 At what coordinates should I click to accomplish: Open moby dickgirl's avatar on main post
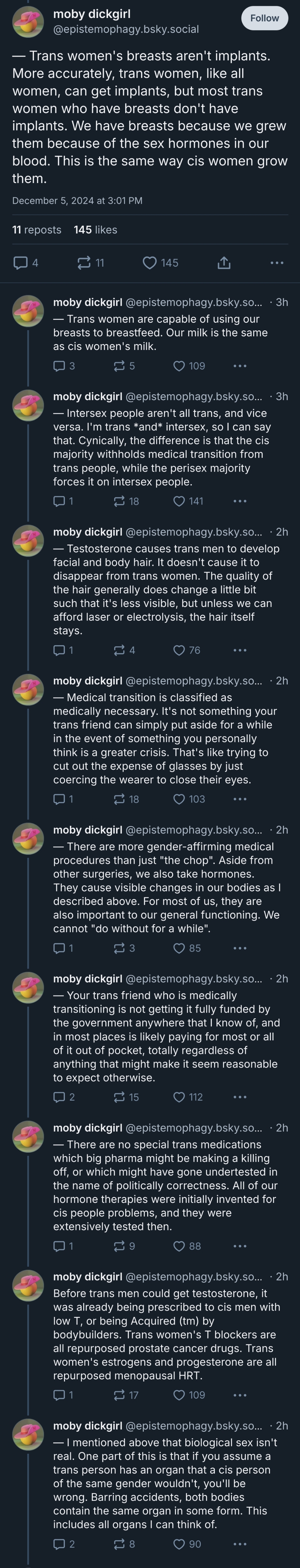pos(28,21)
